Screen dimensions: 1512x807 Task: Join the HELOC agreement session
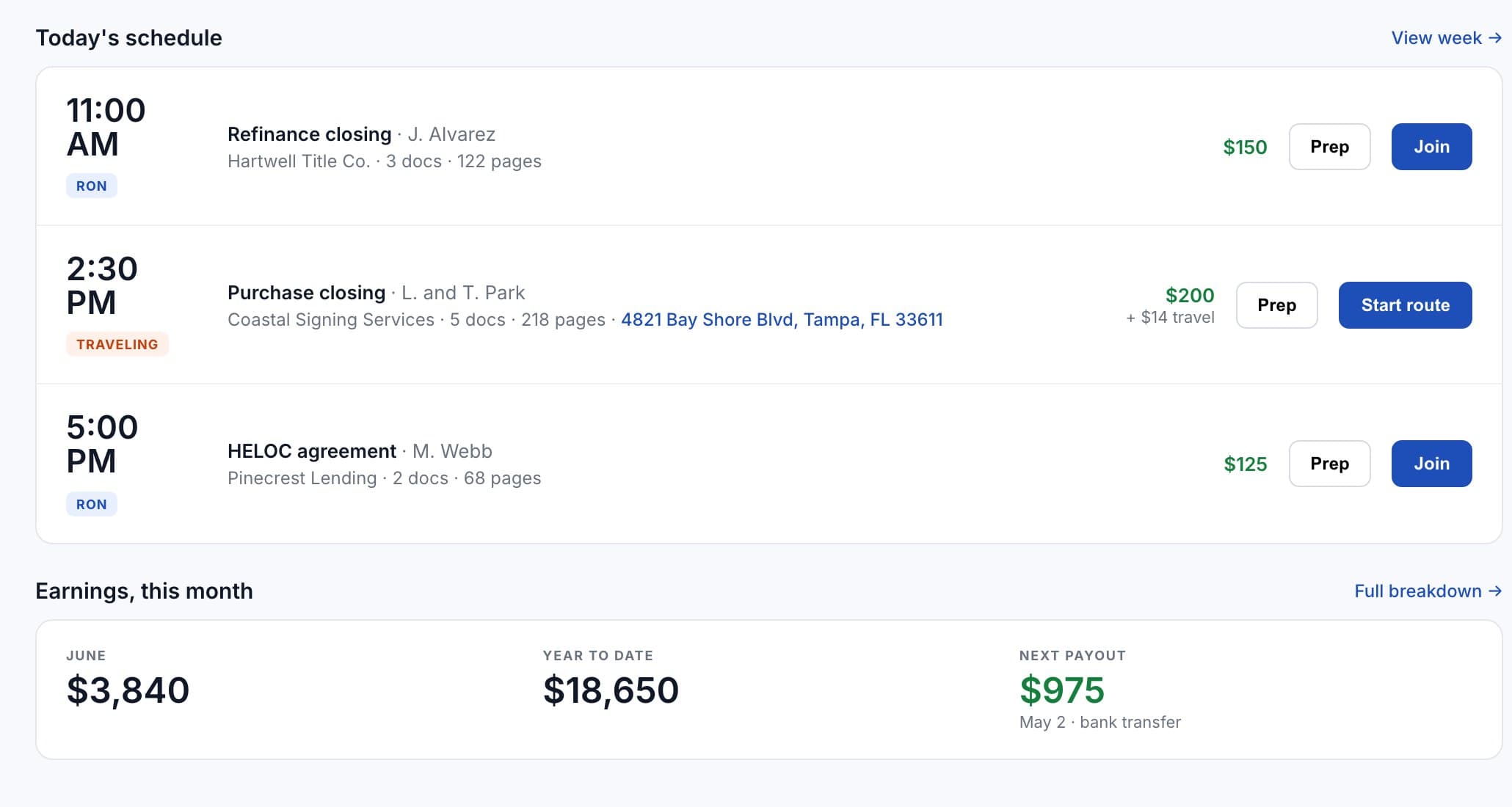(x=1431, y=464)
